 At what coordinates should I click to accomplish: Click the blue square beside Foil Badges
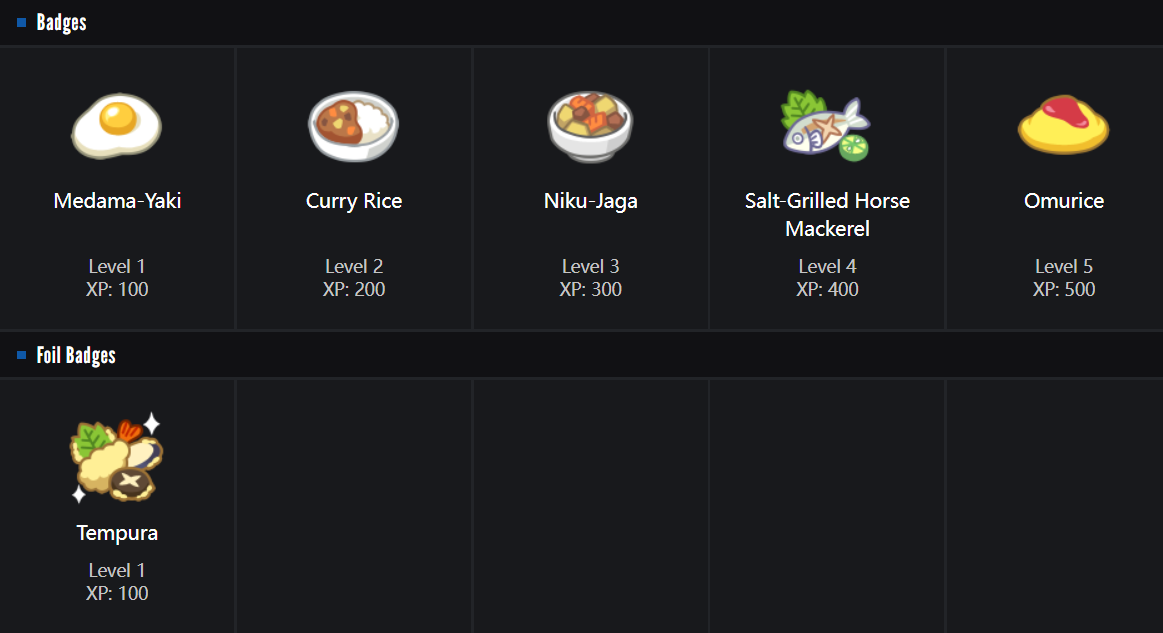[22, 355]
